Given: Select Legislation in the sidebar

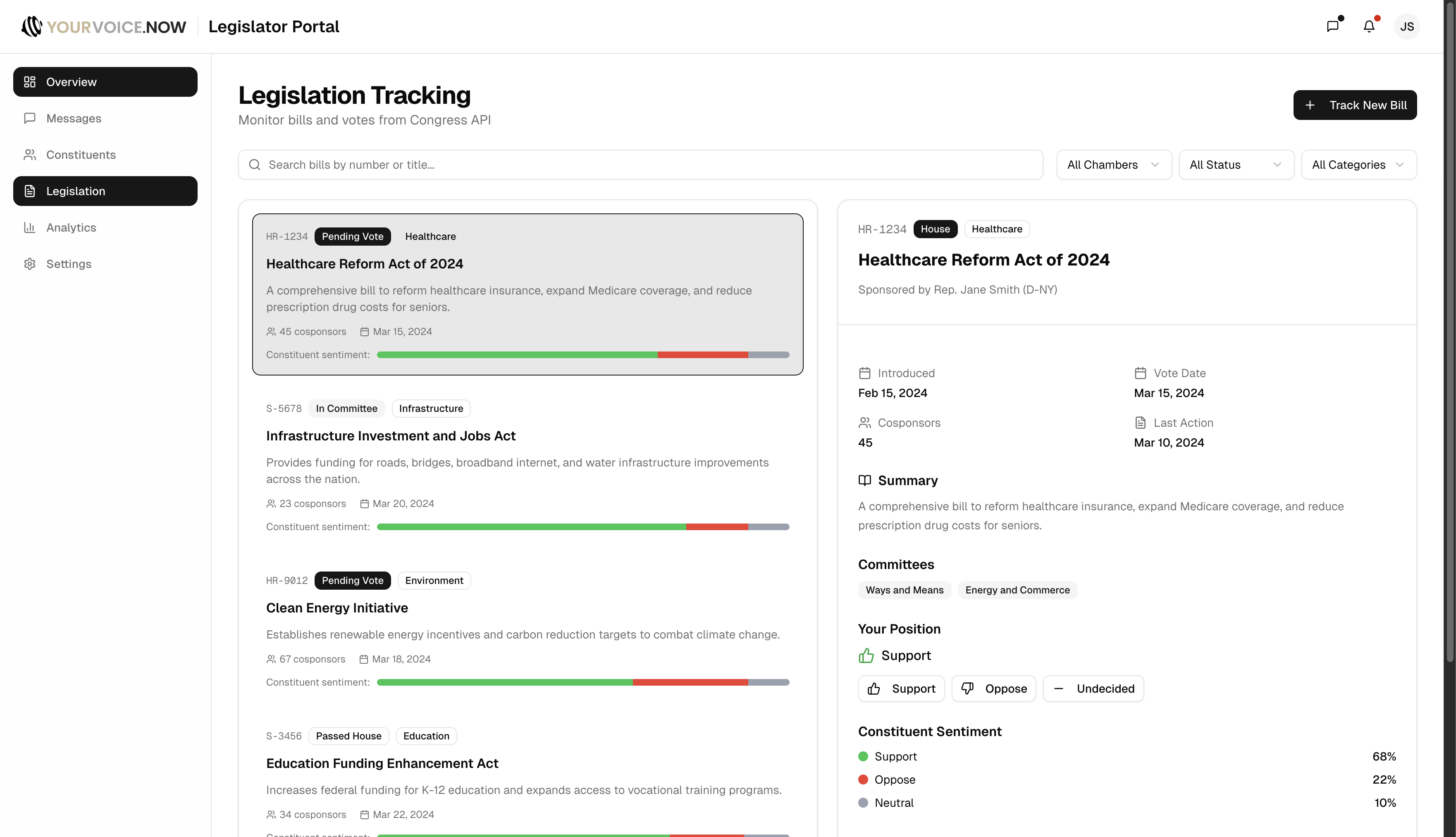Looking at the screenshot, I should point(76,191).
